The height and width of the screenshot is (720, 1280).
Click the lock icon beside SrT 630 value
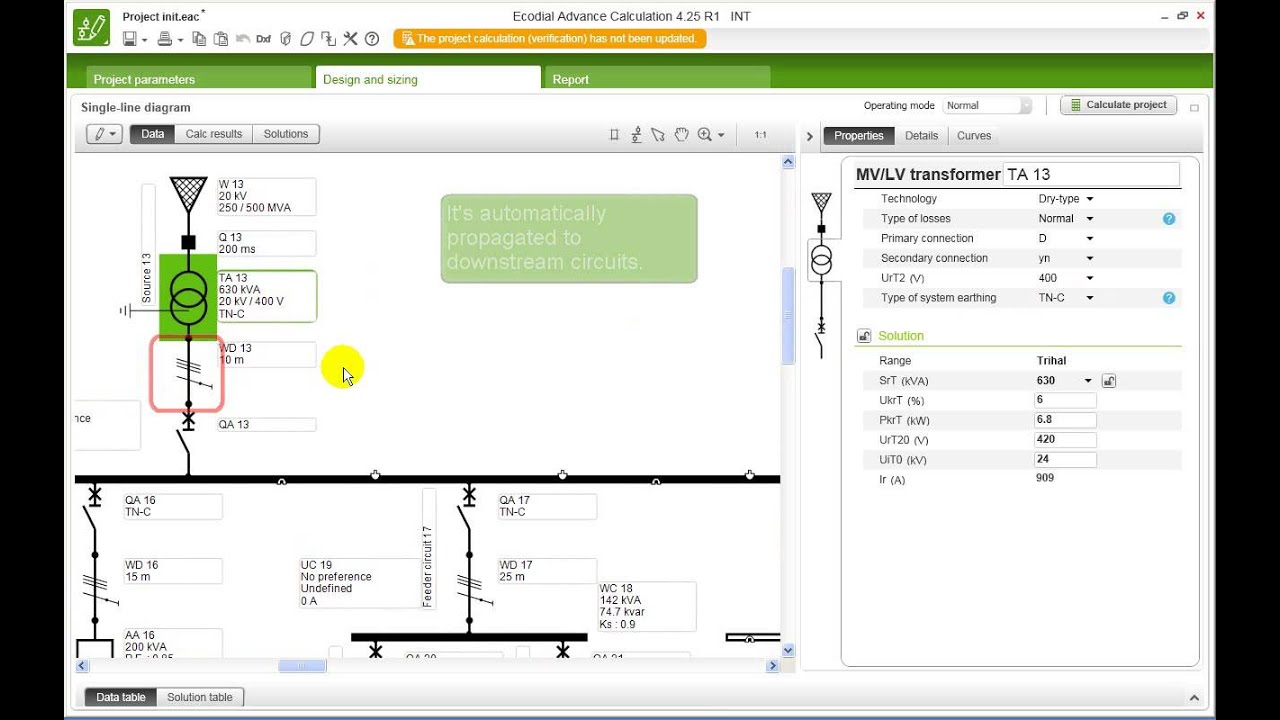pos(1108,381)
